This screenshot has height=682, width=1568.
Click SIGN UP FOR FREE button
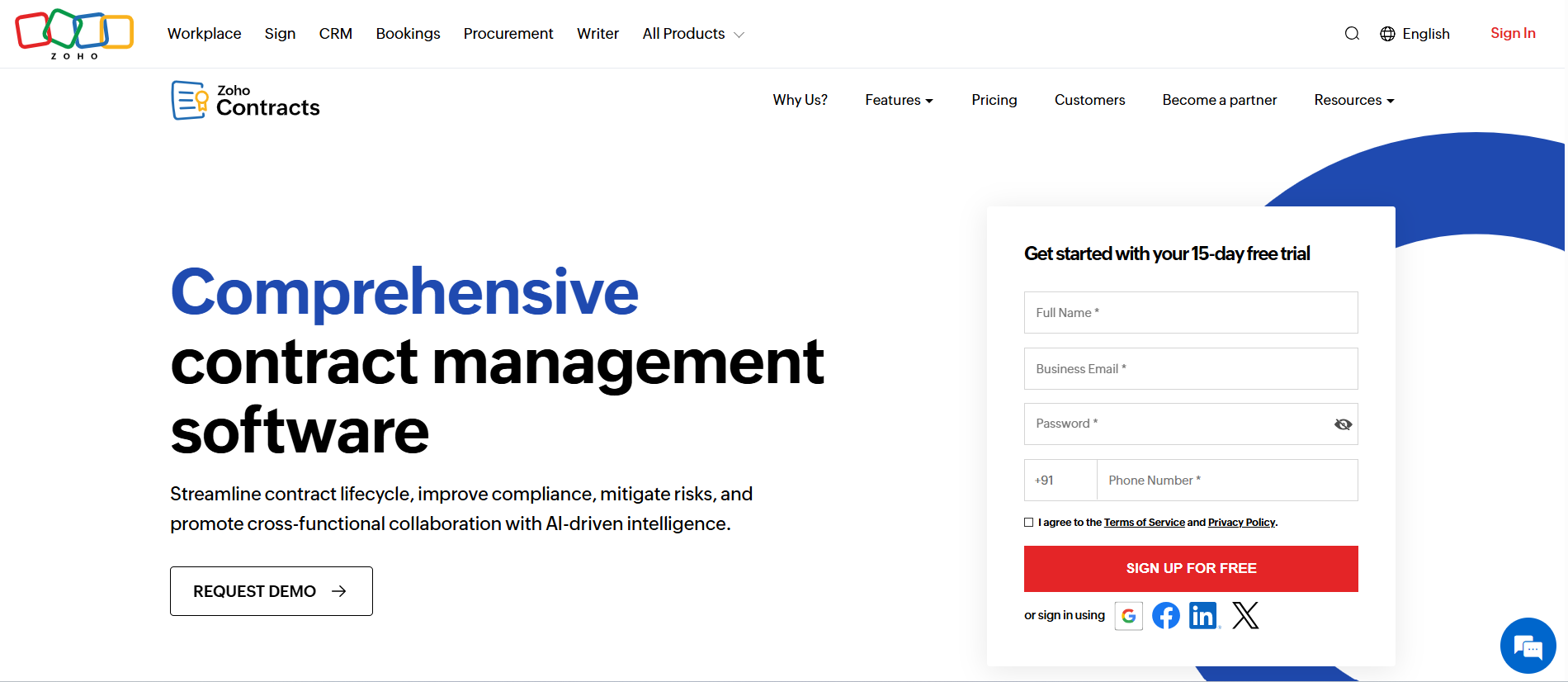tap(1191, 569)
